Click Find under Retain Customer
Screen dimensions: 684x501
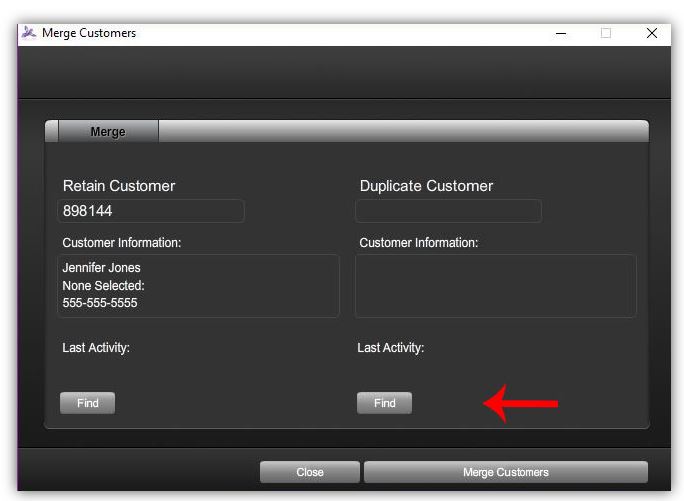pos(88,403)
